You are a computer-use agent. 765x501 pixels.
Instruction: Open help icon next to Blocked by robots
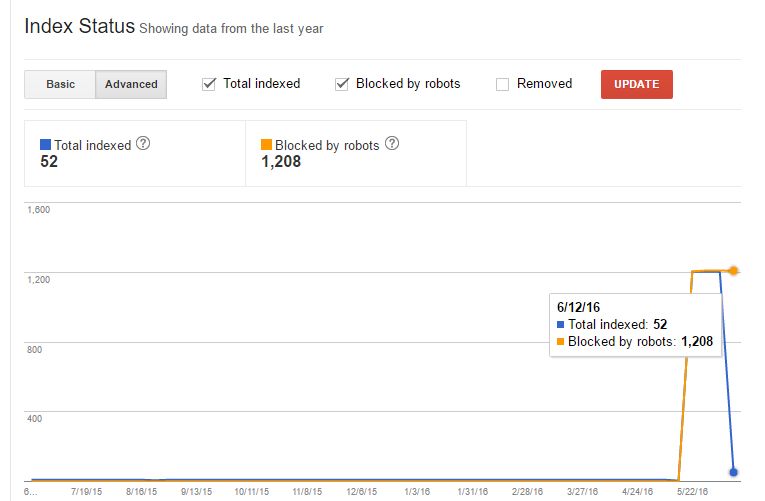click(392, 143)
